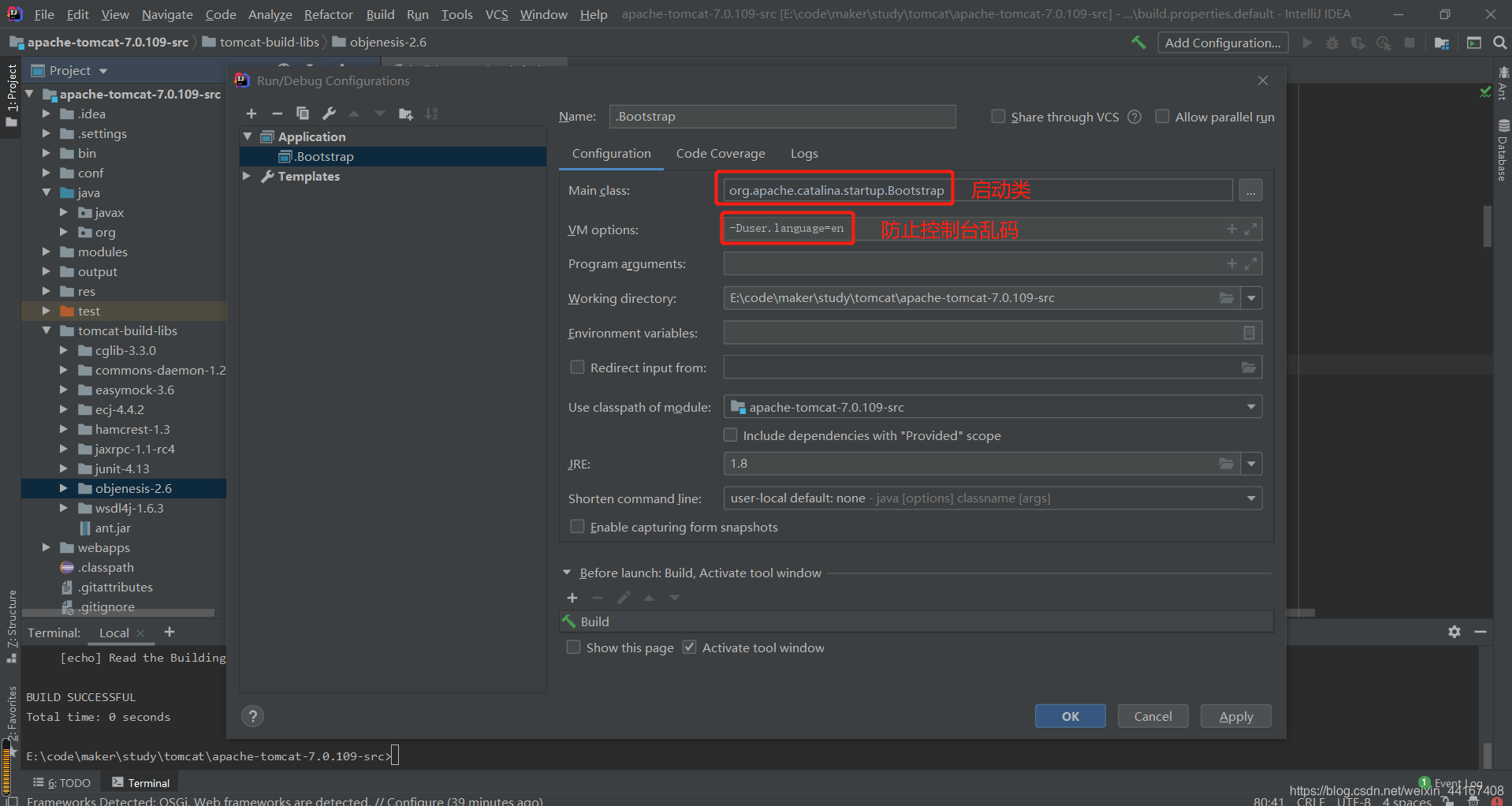Enable capturing form snapshots checkbox
Viewport: 1512px width, 806px height.
[x=577, y=527]
